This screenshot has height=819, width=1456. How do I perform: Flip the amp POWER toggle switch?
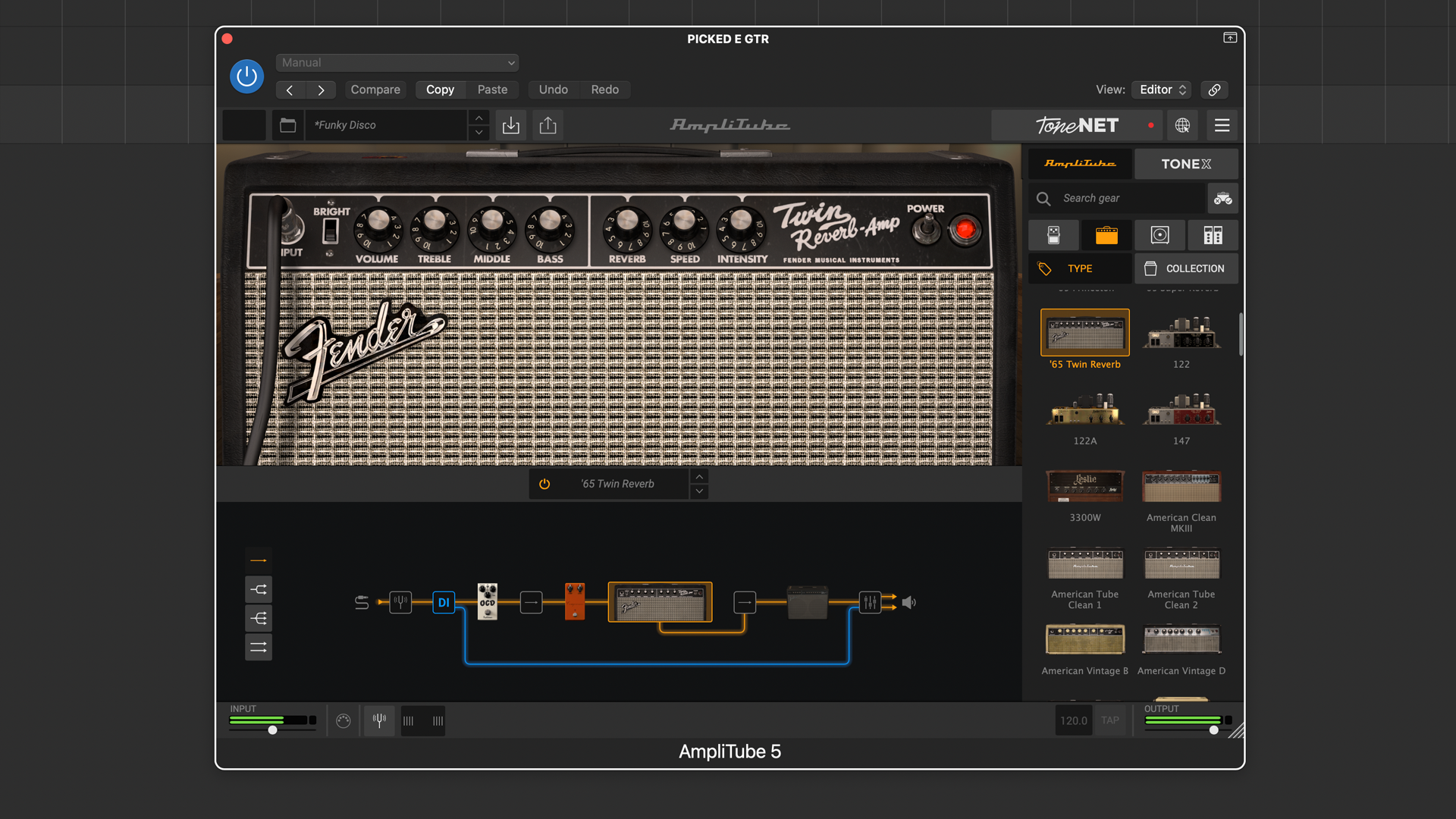tap(926, 228)
